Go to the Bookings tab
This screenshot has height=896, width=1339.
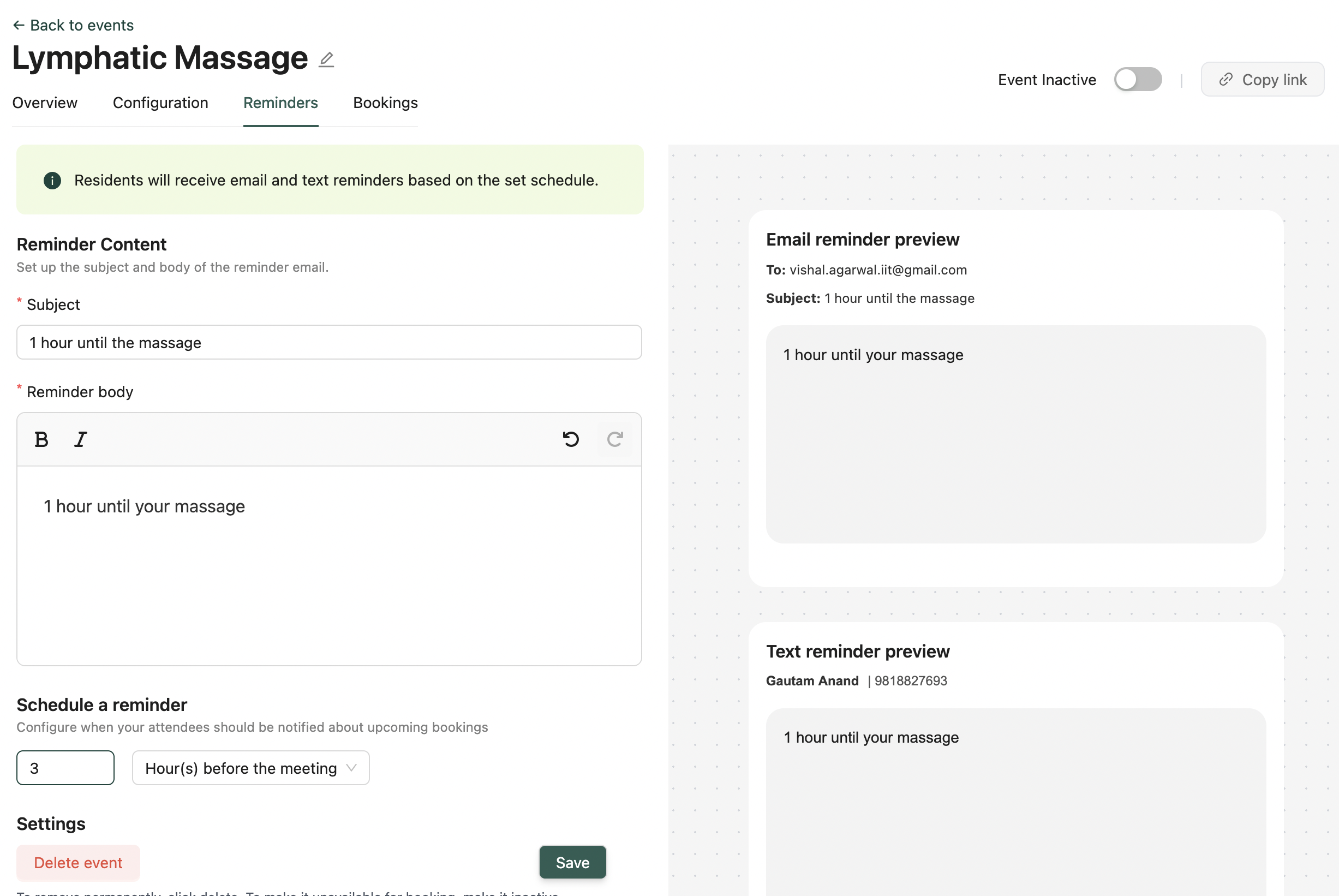[x=385, y=103]
